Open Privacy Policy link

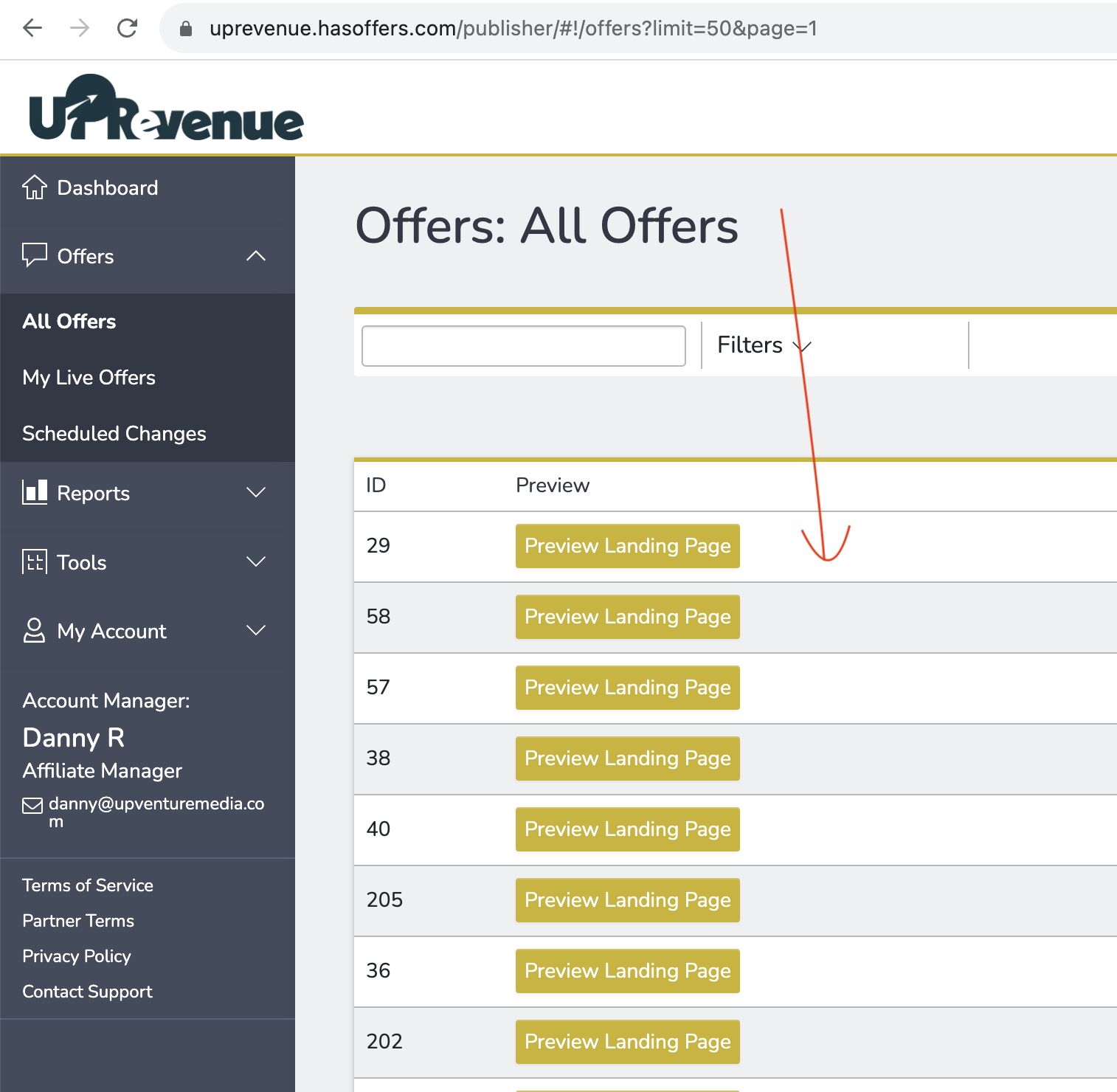77,956
